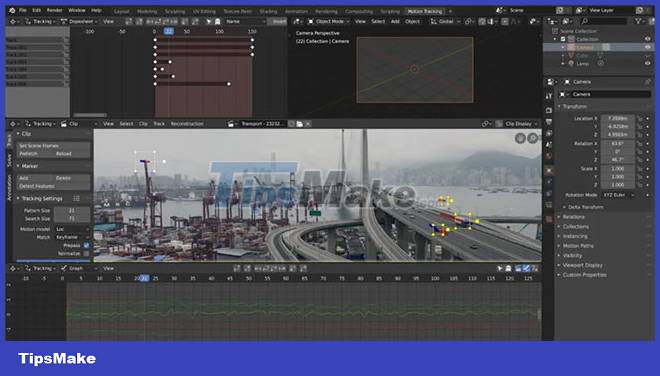Click the Pattern Size field
The image size is (660, 376).
(72, 211)
